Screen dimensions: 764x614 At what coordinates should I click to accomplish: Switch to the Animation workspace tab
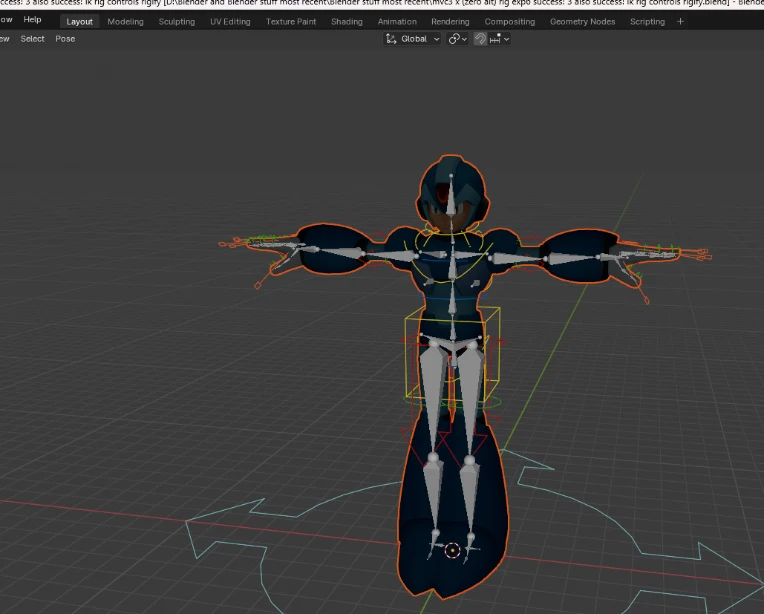pyautogui.click(x=397, y=21)
